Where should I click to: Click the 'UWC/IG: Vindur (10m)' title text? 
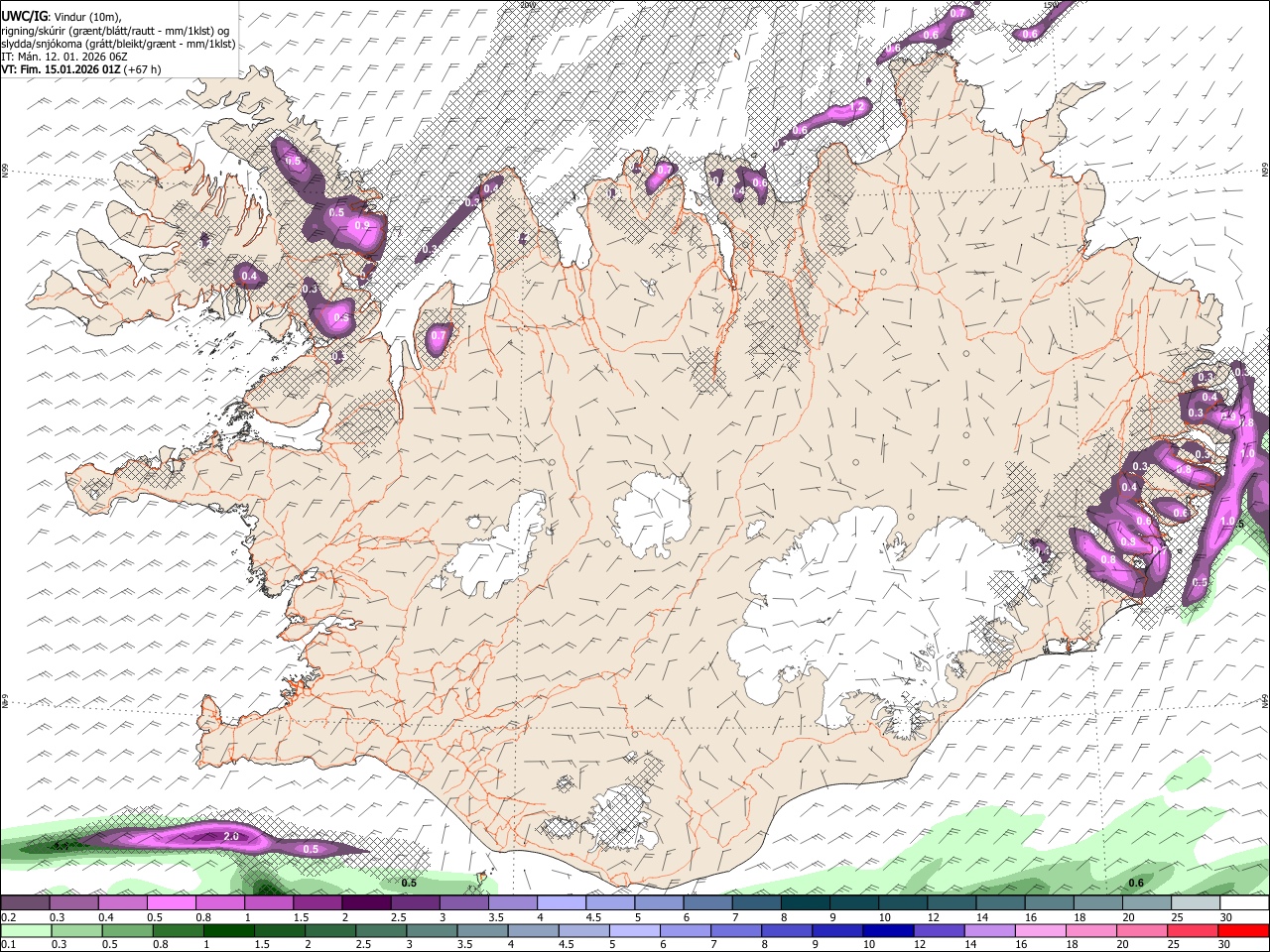click(x=62, y=16)
